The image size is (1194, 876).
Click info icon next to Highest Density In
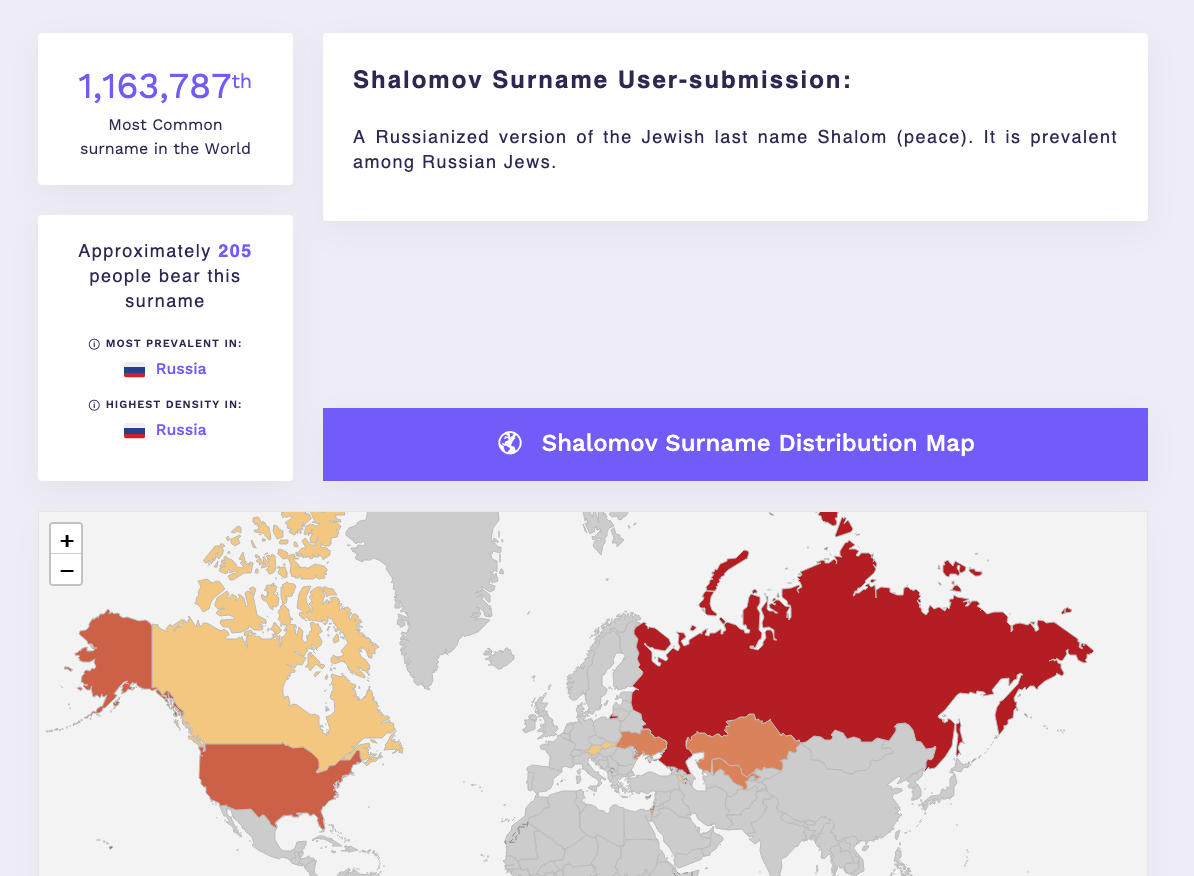(x=94, y=405)
